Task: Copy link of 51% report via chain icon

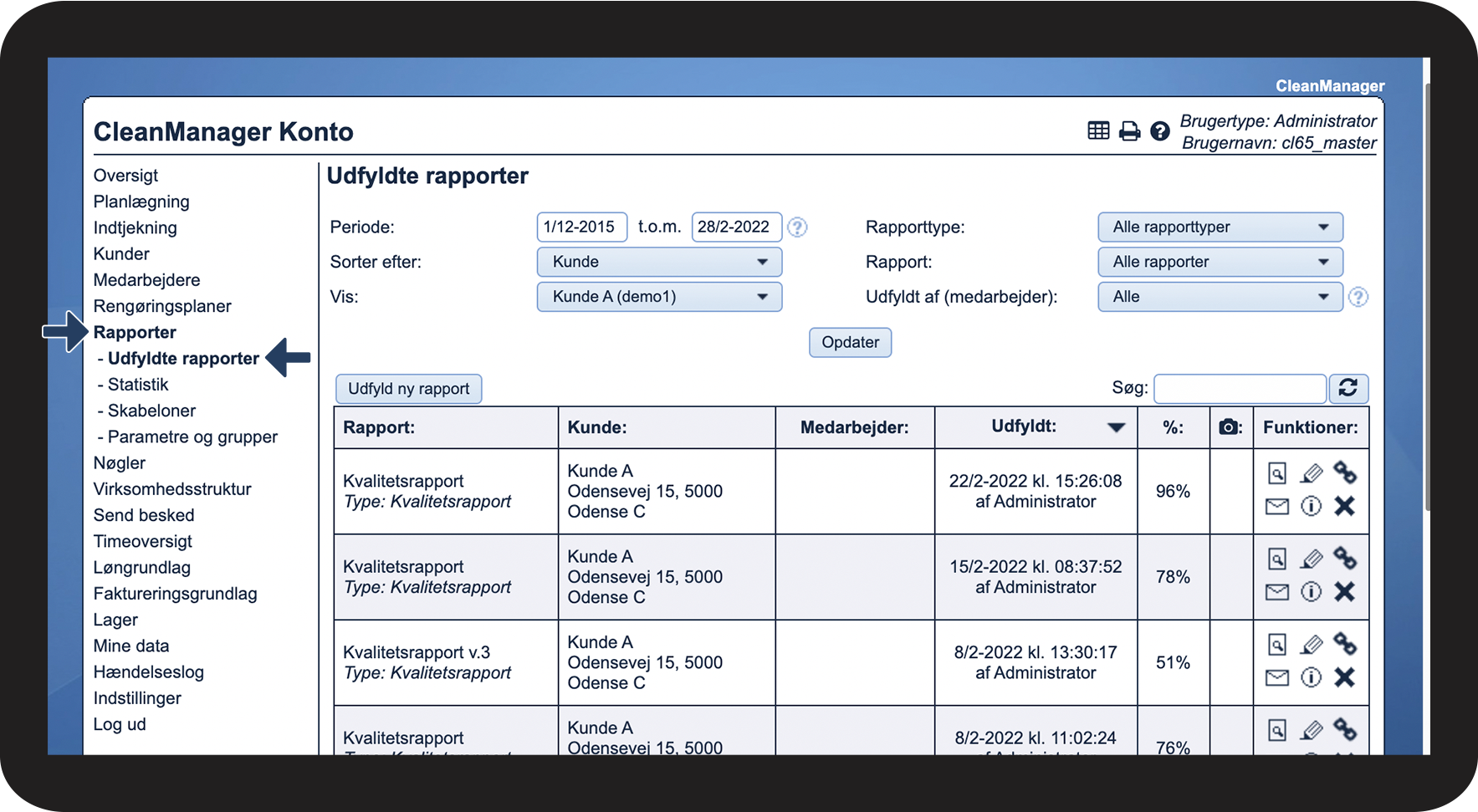Action: click(x=1344, y=643)
